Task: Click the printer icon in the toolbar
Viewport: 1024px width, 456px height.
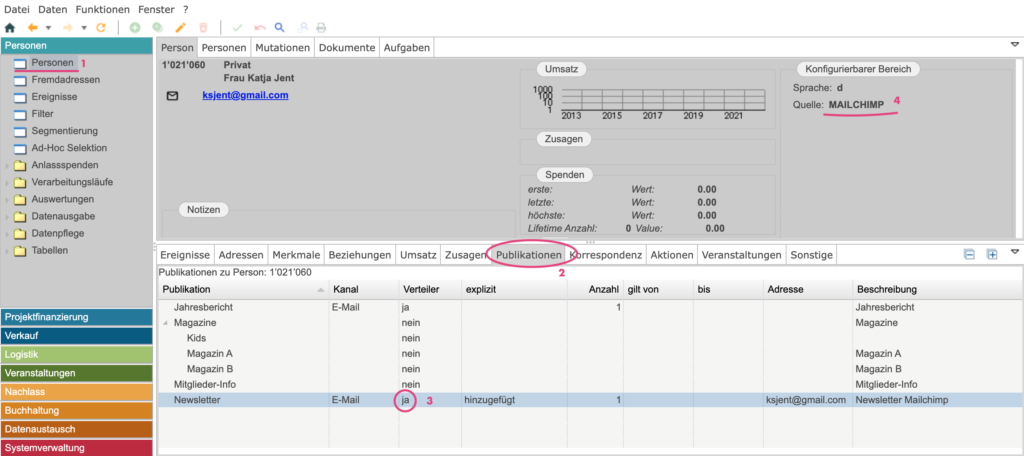Action: coord(321,27)
